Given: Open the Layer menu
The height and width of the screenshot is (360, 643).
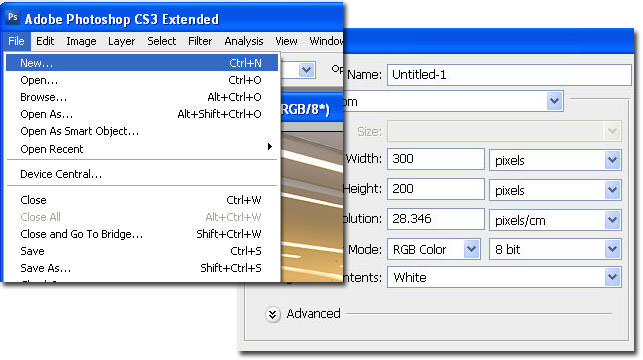Looking at the screenshot, I should pos(121,41).
